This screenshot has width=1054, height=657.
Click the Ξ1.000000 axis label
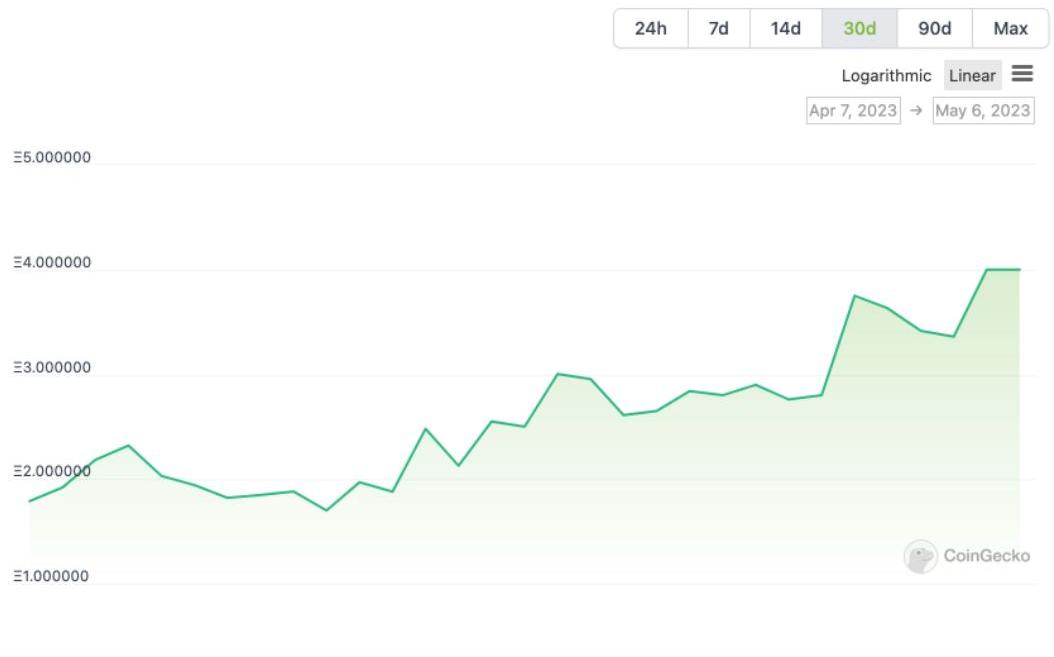52,576
